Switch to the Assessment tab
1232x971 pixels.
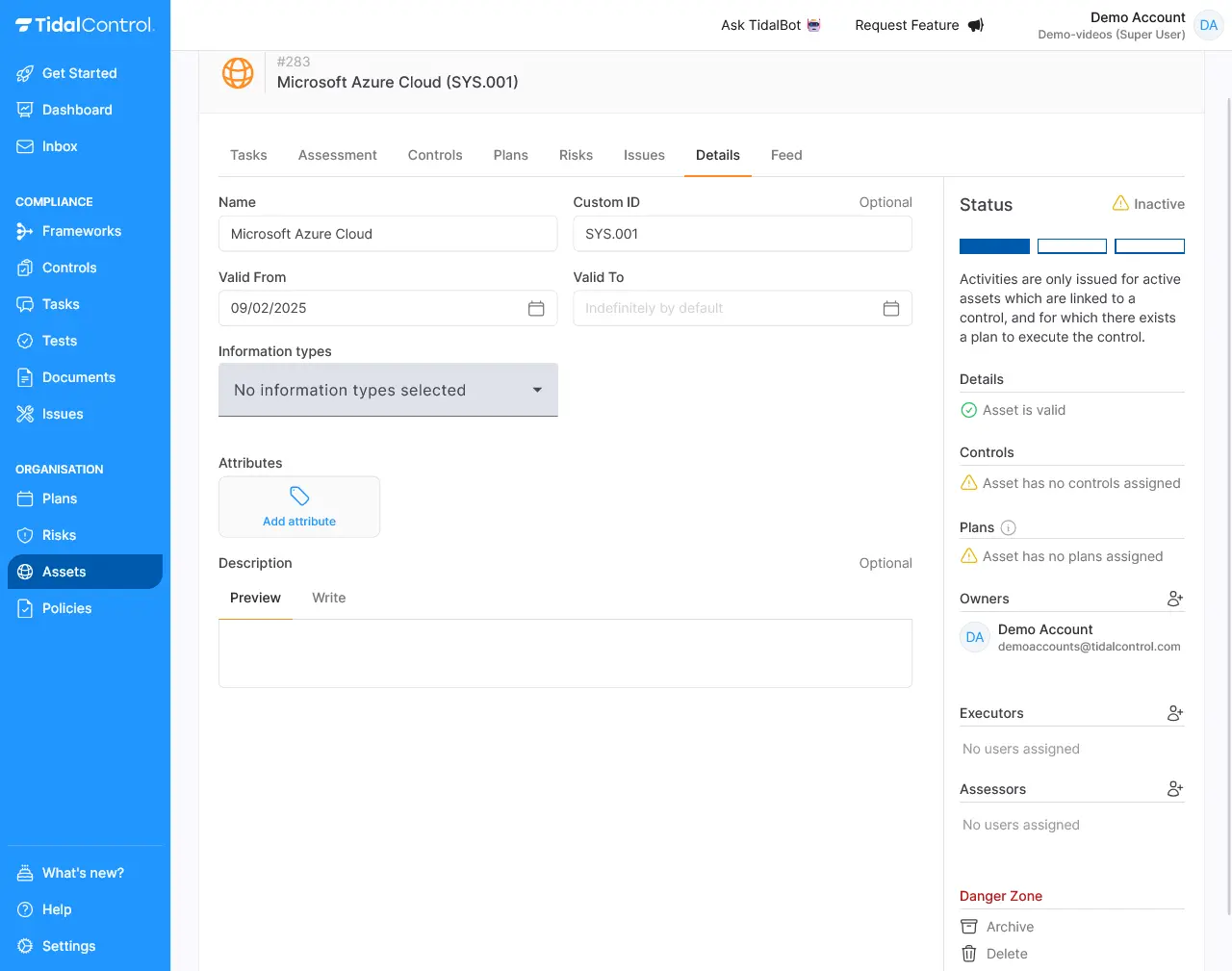pyautogui.click(x=337, y=155)
